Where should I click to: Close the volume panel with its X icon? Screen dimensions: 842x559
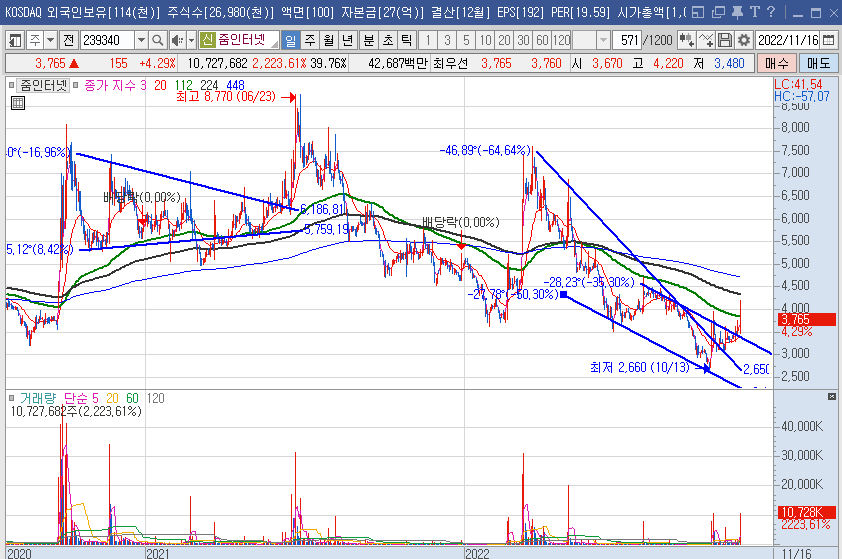pos(832,396)
